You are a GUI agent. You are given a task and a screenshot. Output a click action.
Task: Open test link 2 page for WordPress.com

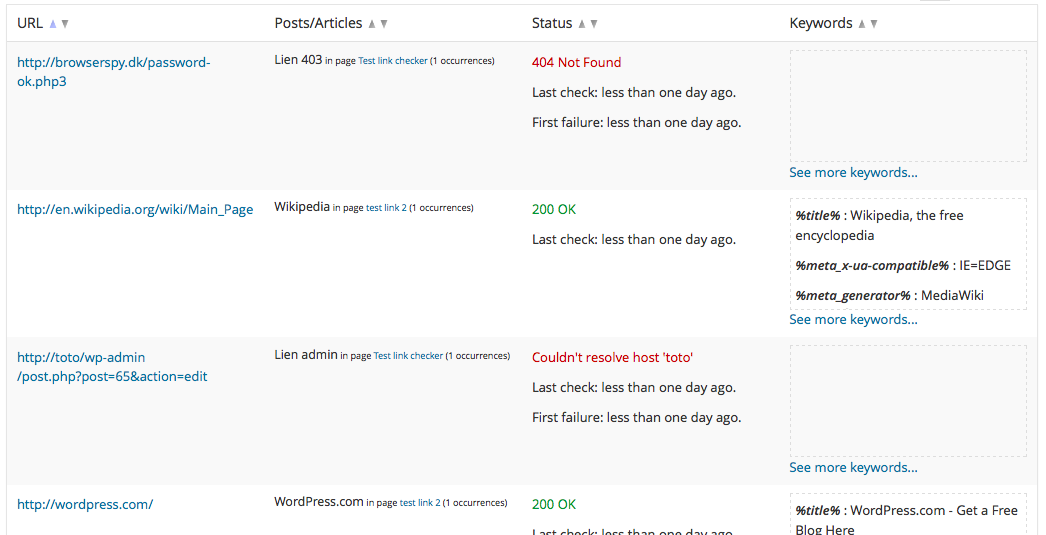(420, 503)
